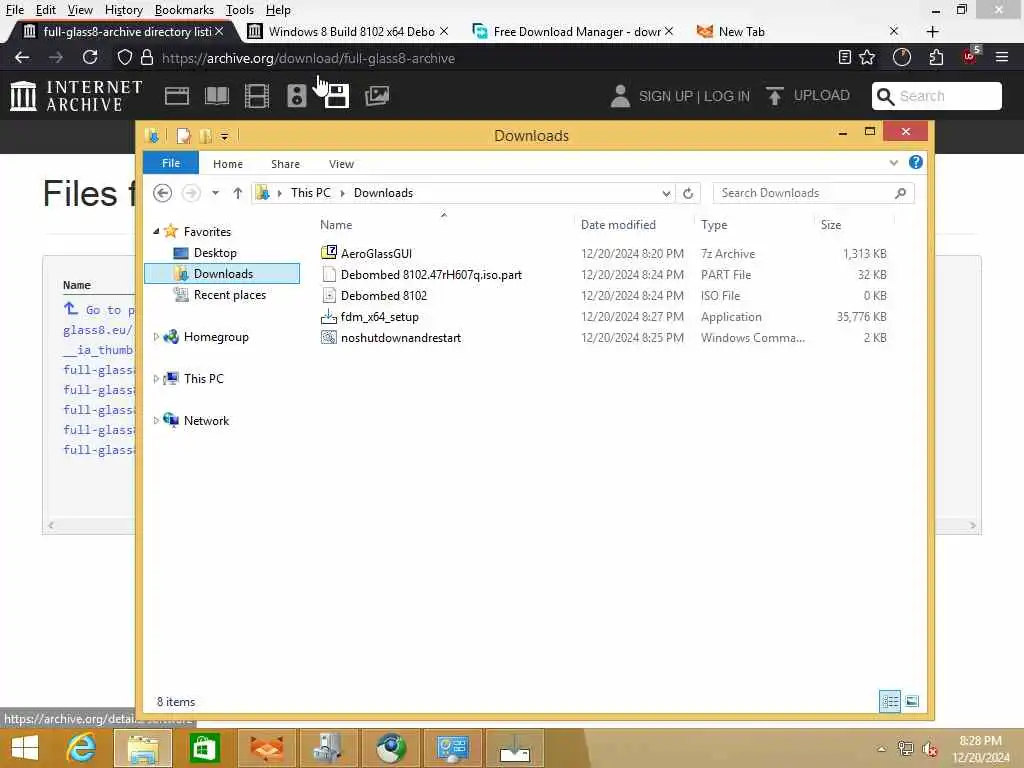Click the Search Downloads field
The width and height of the screenshot is (1024, 768).
pos(813,193)
